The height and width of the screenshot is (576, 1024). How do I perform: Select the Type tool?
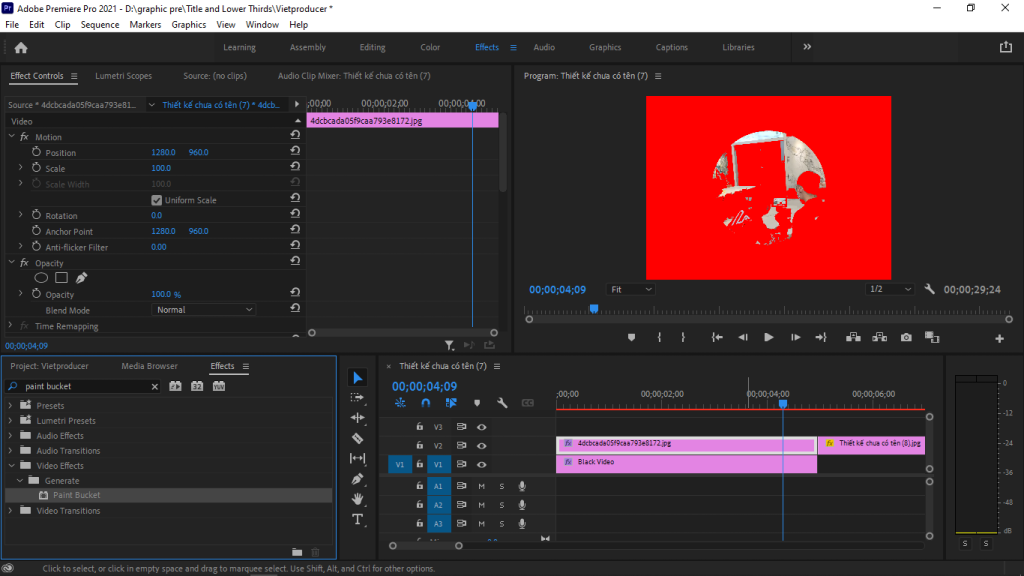click(358, 519)
